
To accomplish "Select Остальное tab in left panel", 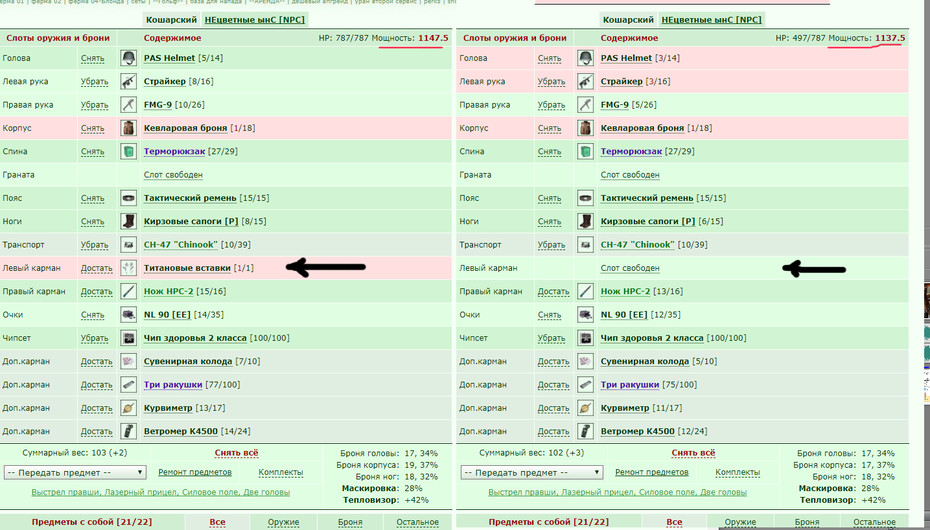I will coord(418,522).
